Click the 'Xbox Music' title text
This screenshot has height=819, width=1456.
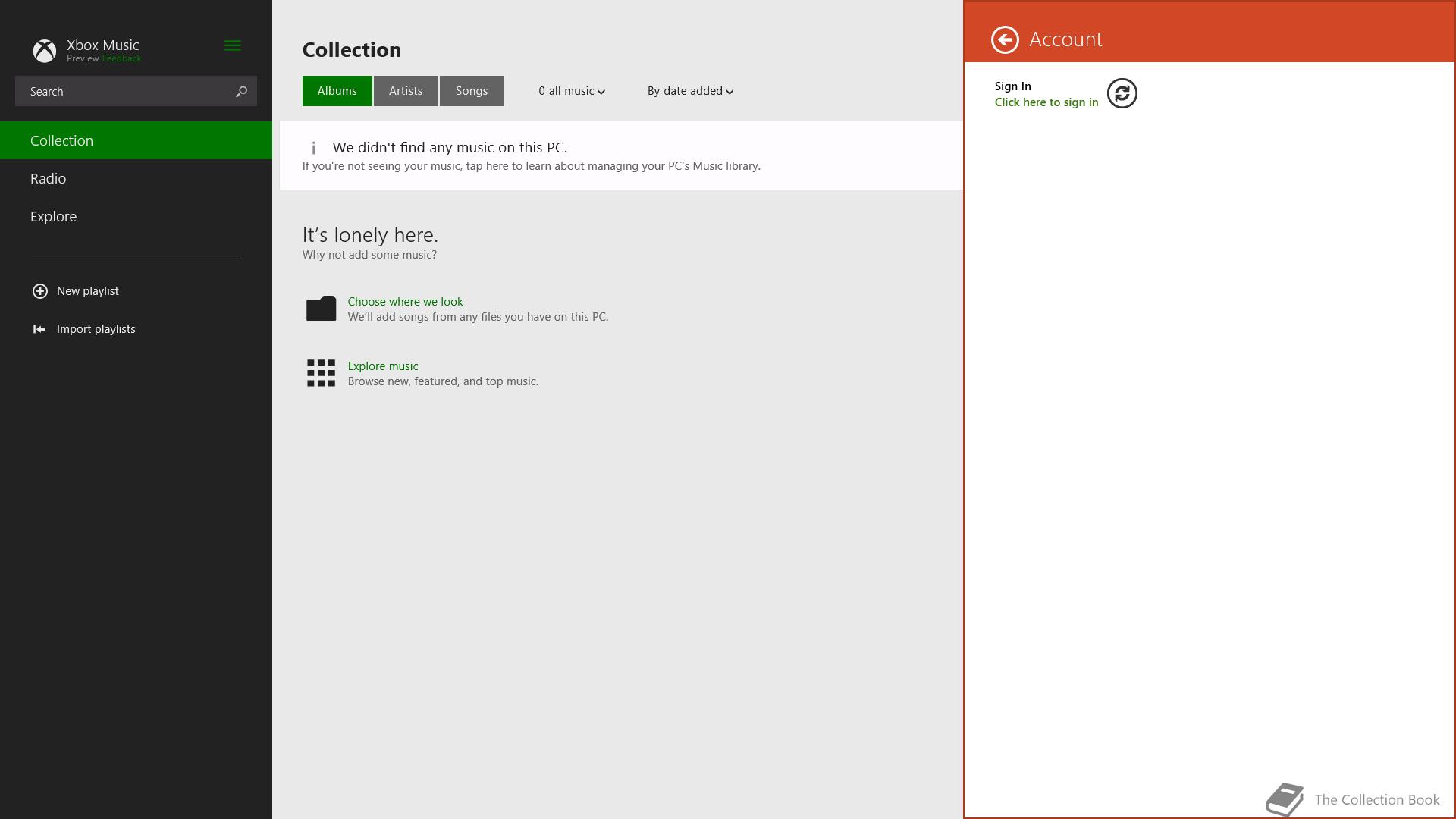point(103,45)
